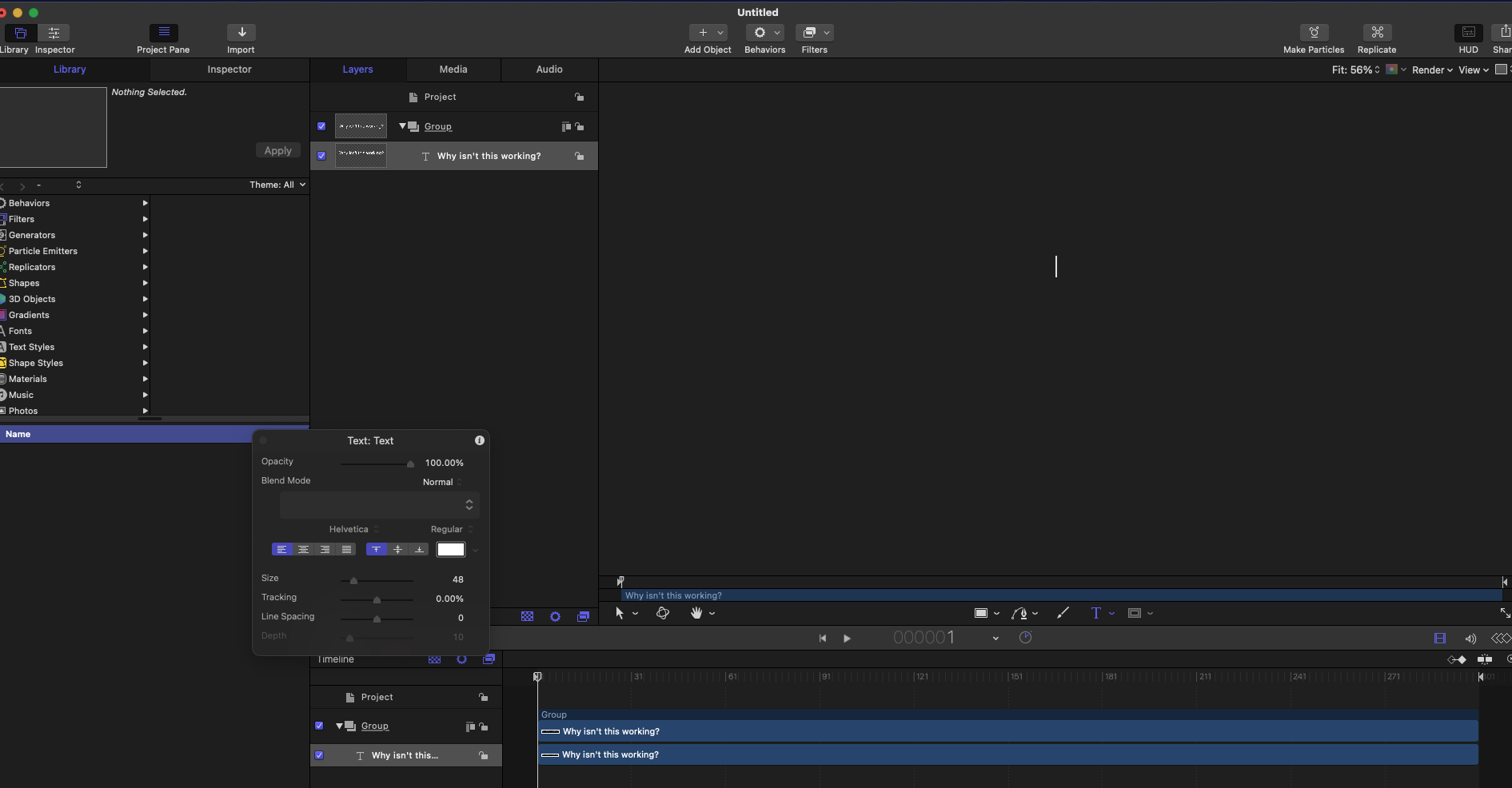The width and height of the screenshot is (1512, 788).
Task: Select the Text tool in canvas toolbar
Action: tap(1095, 613)
